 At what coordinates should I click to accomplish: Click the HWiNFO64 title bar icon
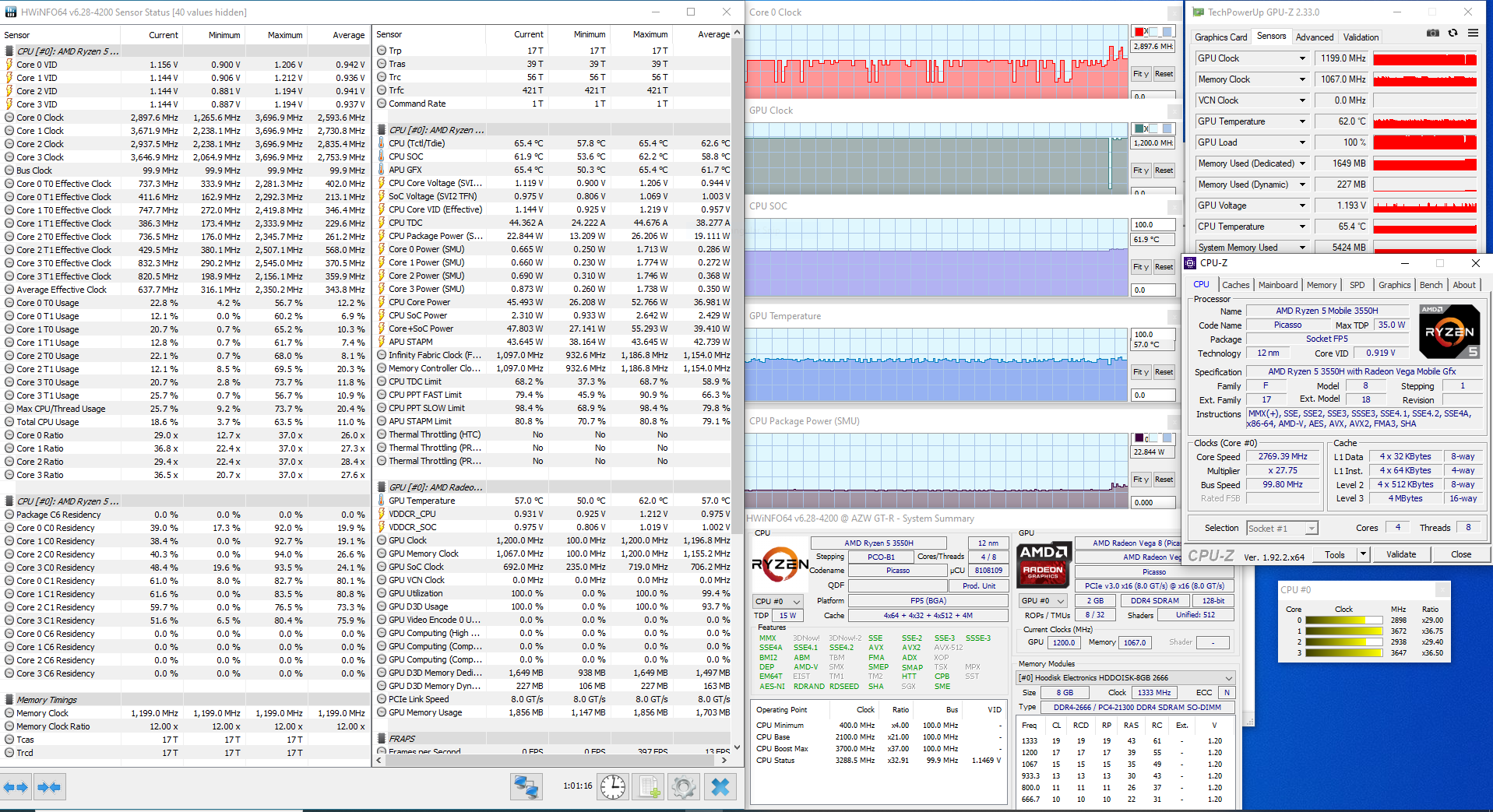(x=10, y=12)
